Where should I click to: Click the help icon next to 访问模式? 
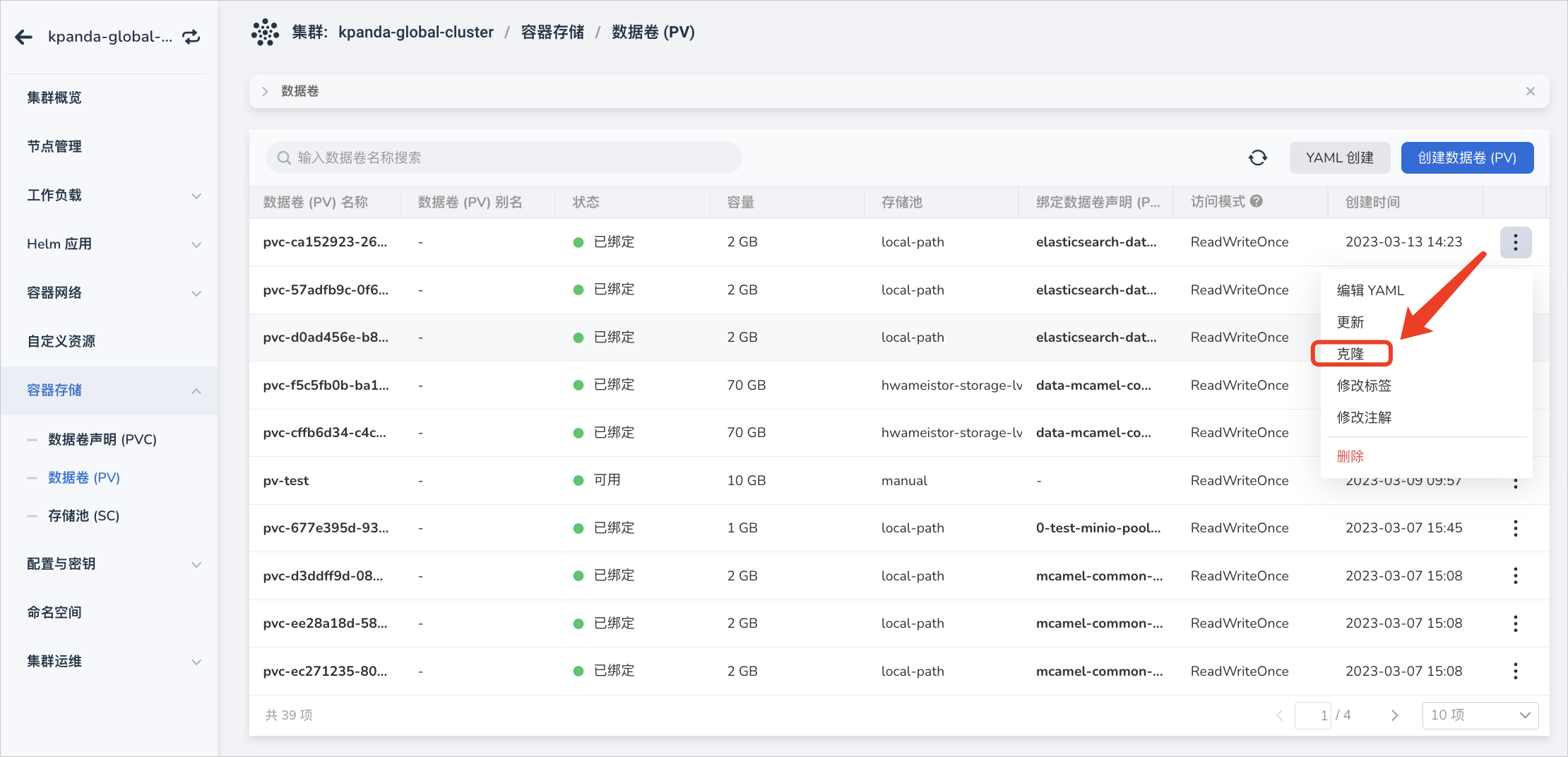click(1257, 201)
